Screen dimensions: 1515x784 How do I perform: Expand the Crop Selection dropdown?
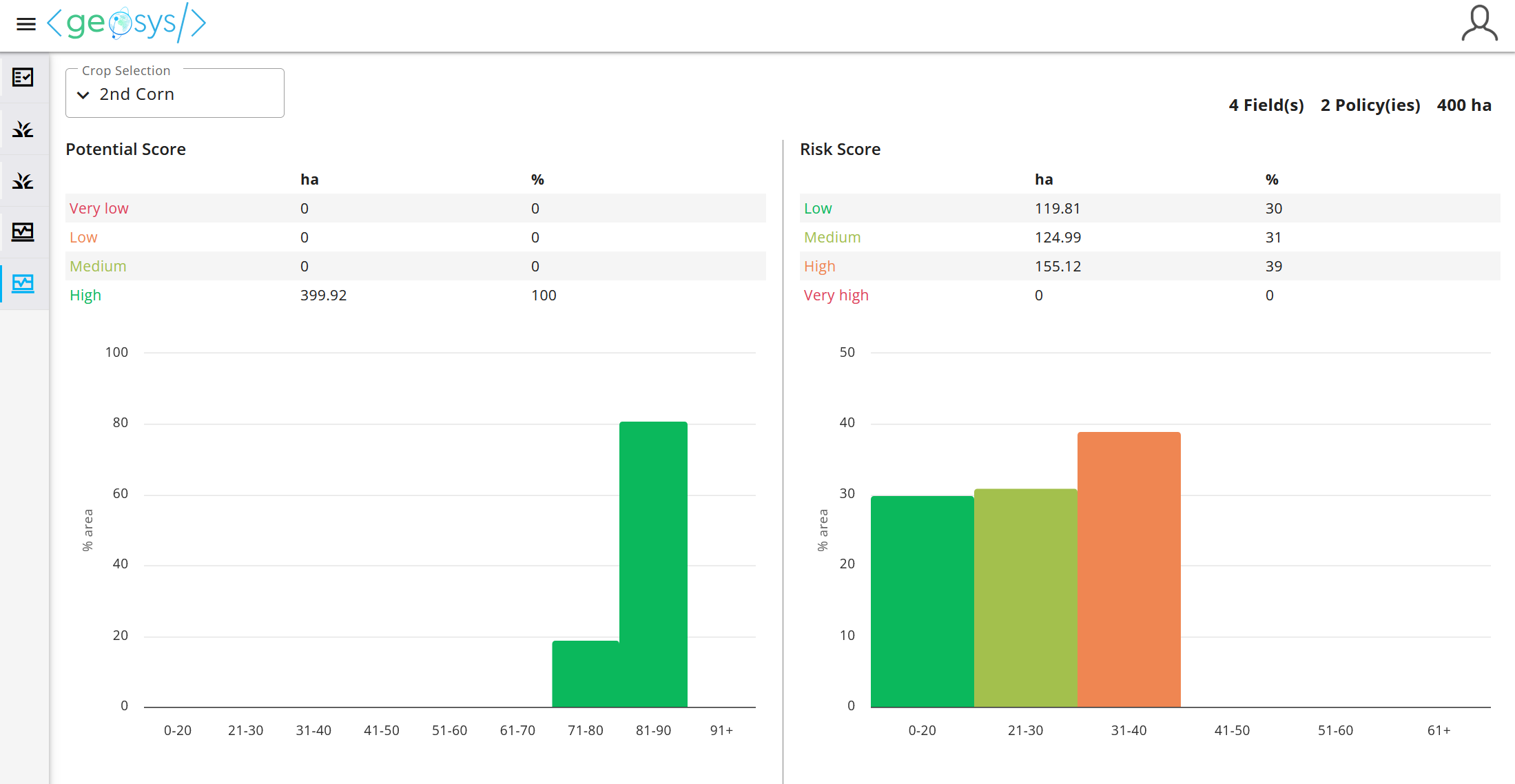[174, 94]
